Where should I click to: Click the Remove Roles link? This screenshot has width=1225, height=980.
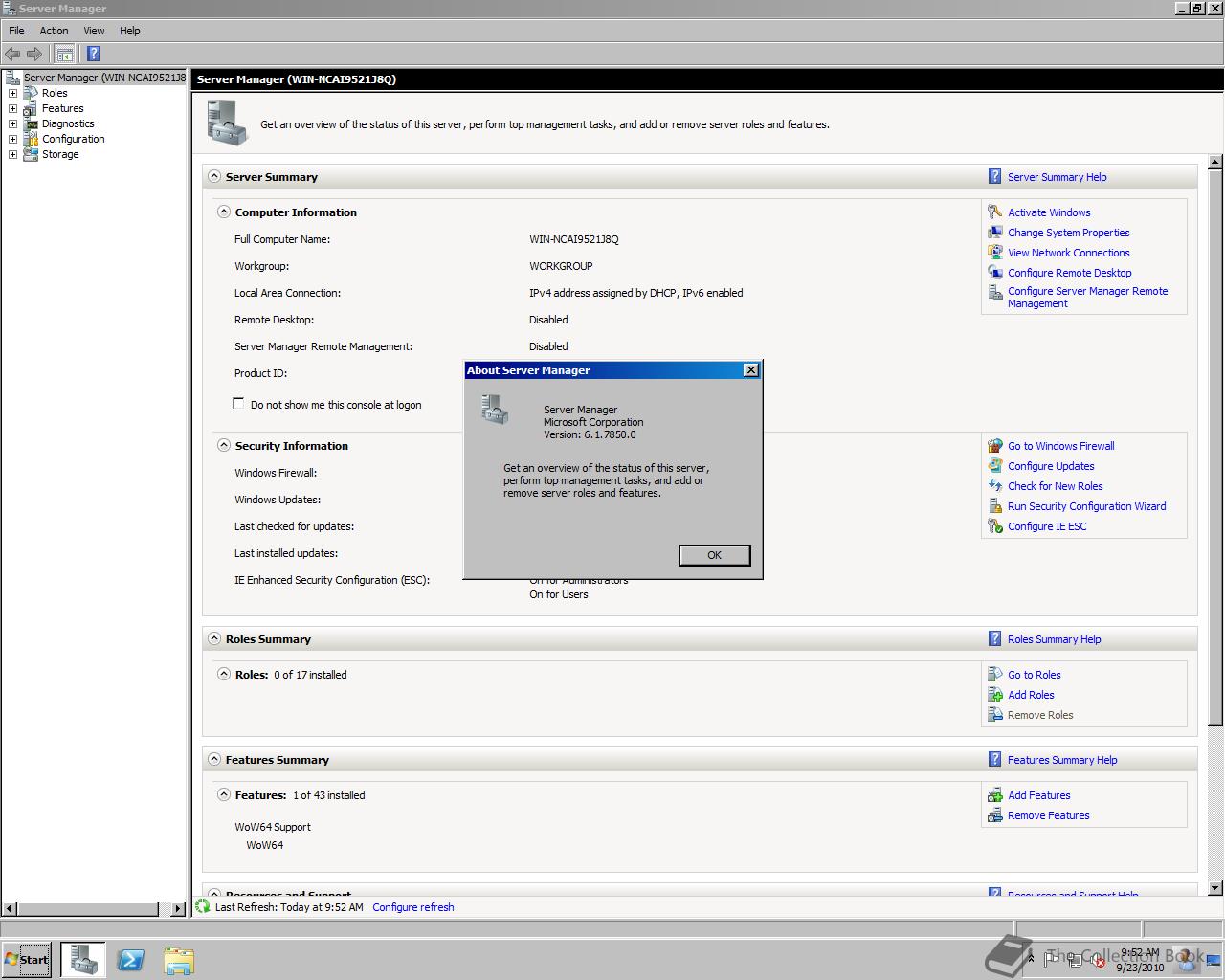click(x=1040, y=715)
